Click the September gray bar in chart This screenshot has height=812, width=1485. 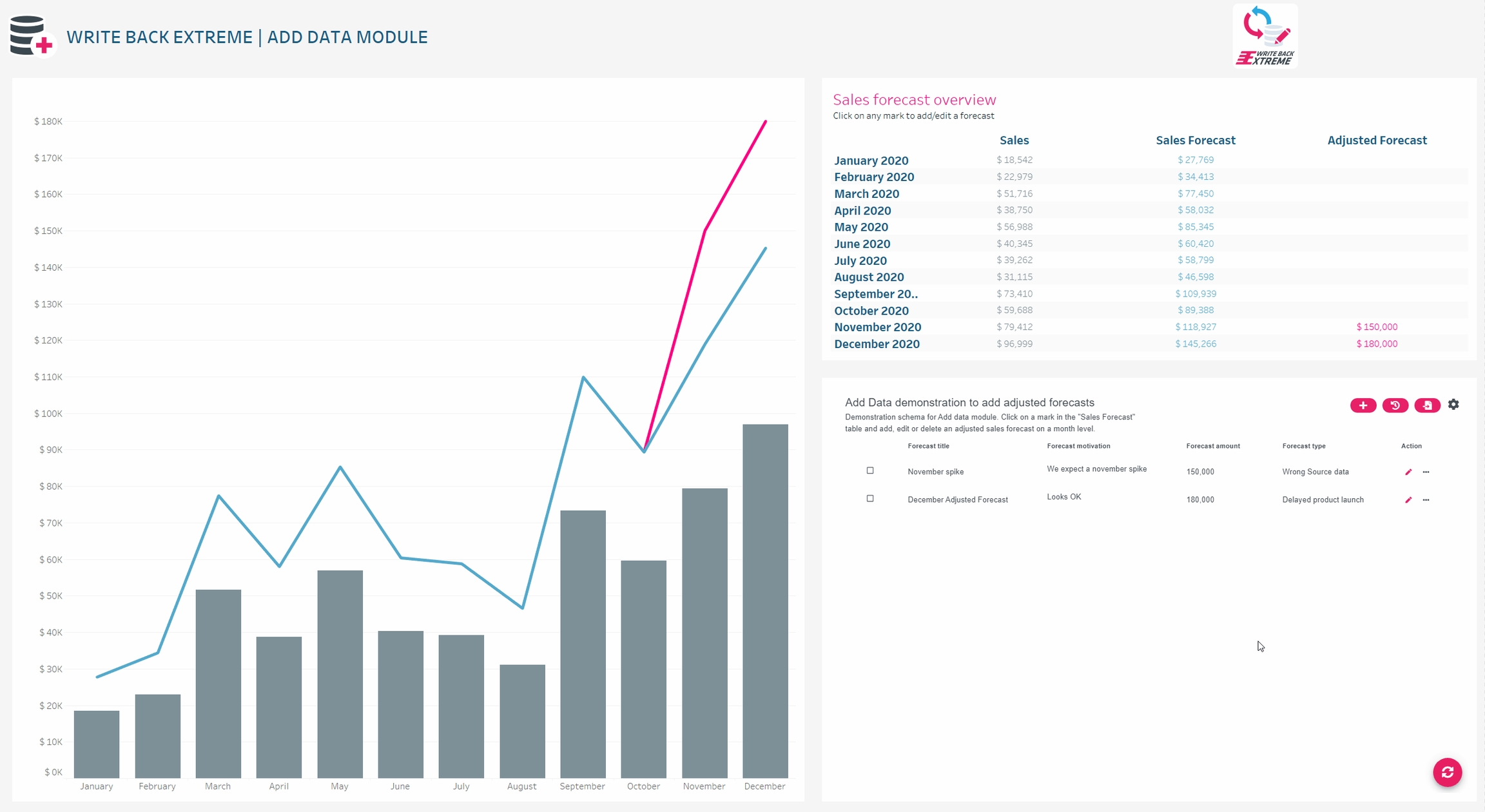(583, 644)
